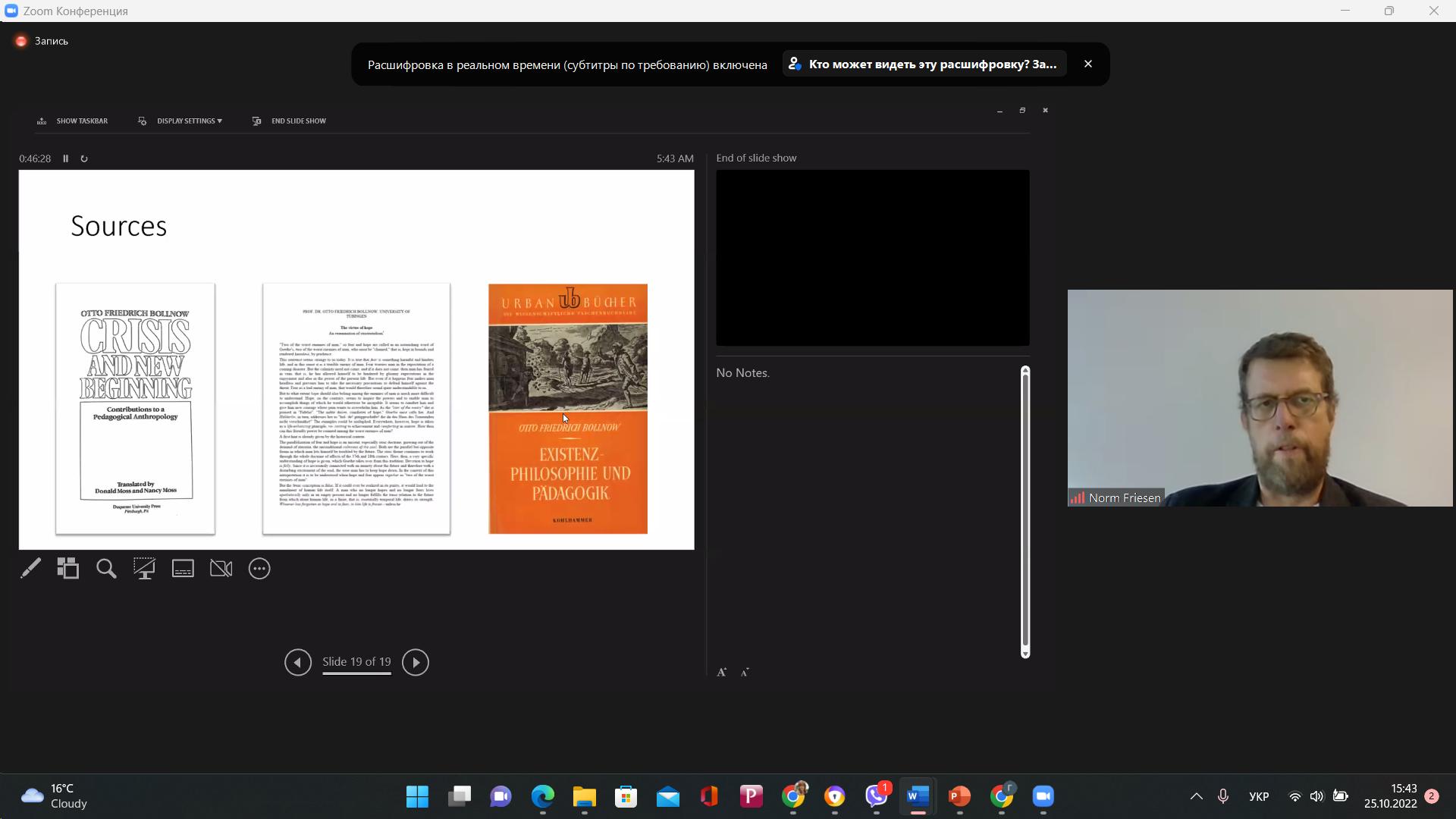Open Task View on the taskbar
The height and width of the screenshot is (819, 1456).
459,796
